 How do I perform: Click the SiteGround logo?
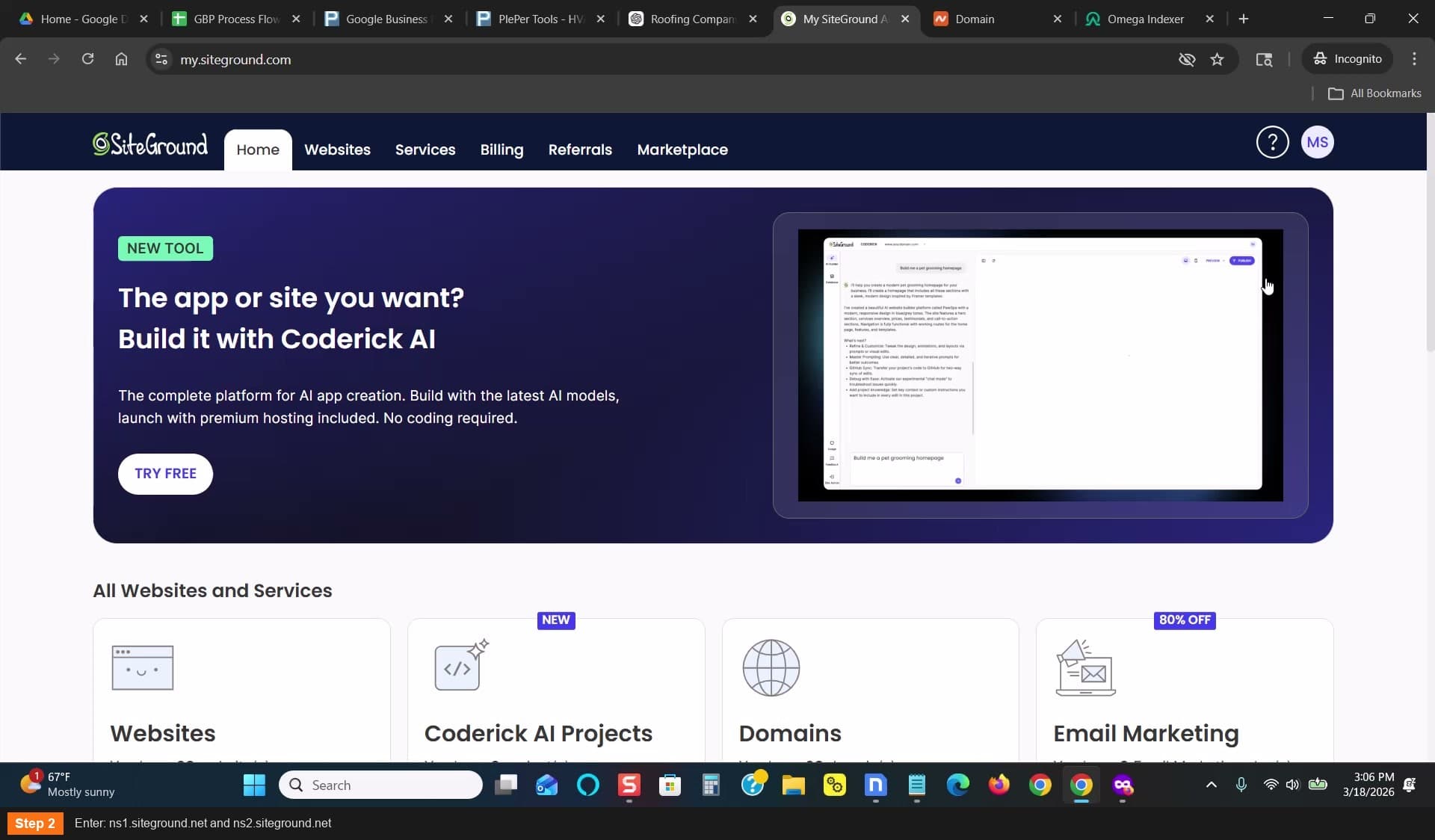[x=150, y=143]
